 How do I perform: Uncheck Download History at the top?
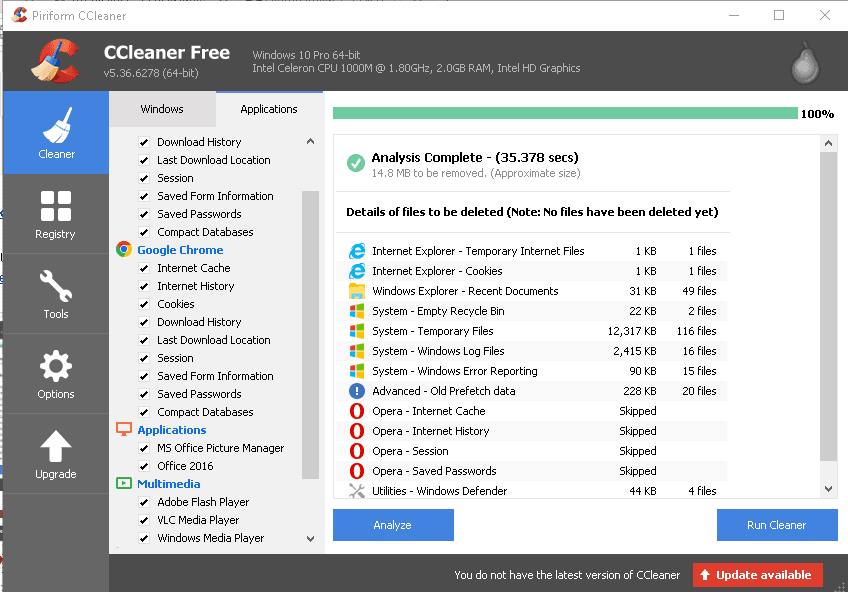[x=143, y=141]
